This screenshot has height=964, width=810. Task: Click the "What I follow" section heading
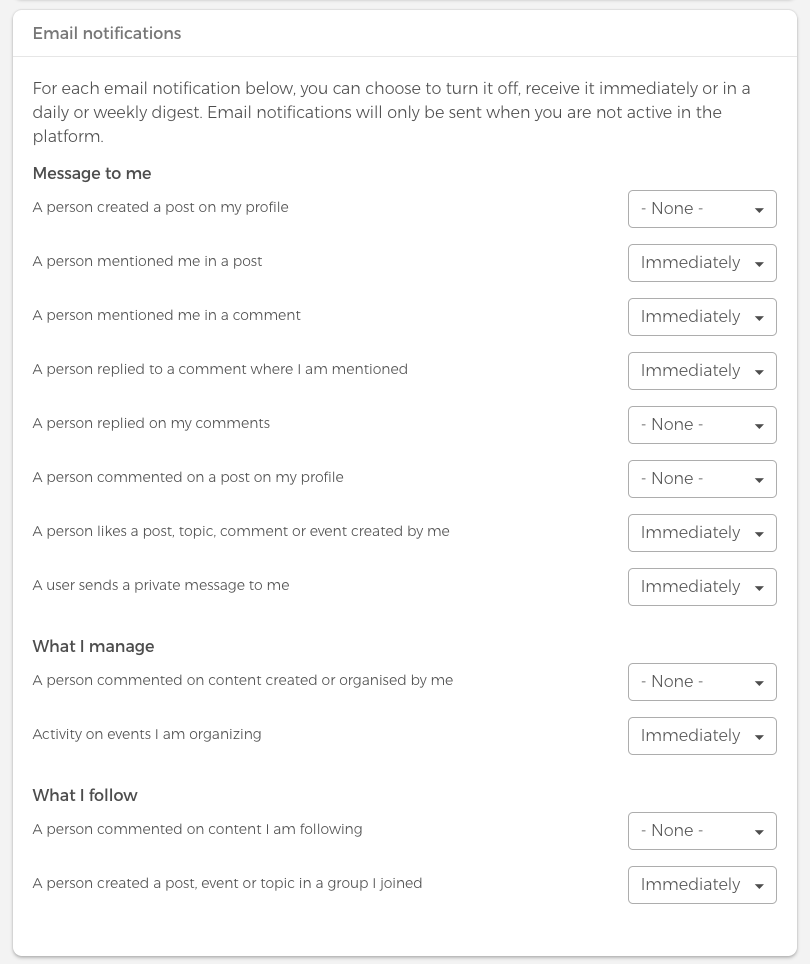point(85,795)
